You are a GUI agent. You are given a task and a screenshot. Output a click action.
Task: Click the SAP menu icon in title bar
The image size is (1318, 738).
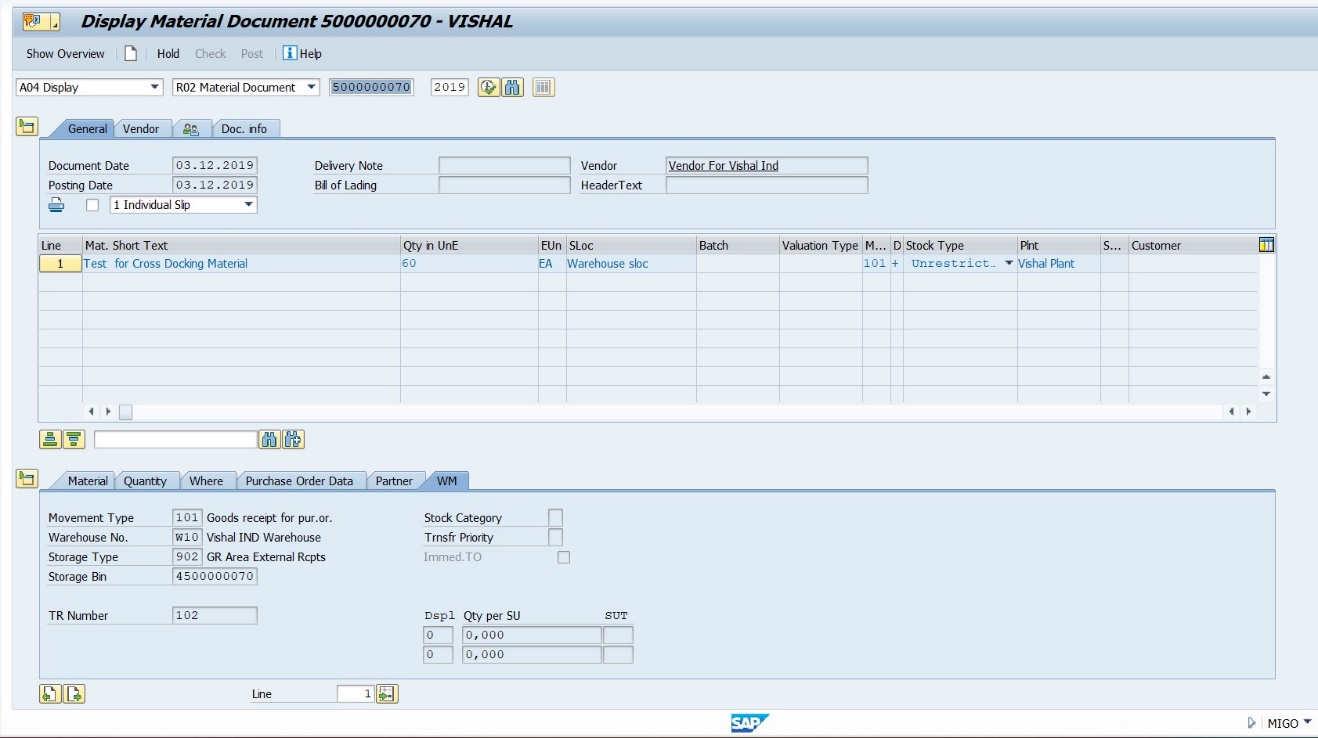41,21
